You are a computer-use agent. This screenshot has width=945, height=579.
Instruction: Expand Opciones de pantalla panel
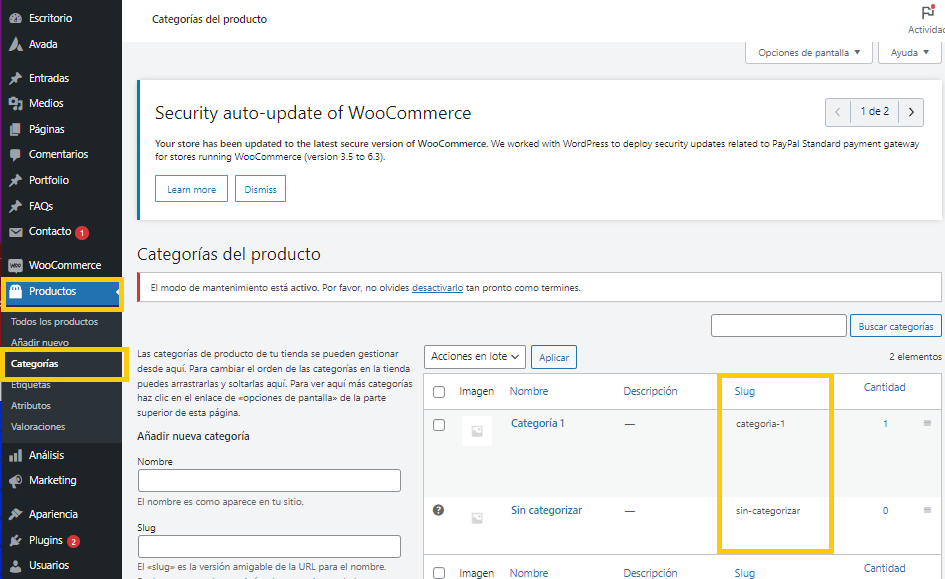click(808, 53)
